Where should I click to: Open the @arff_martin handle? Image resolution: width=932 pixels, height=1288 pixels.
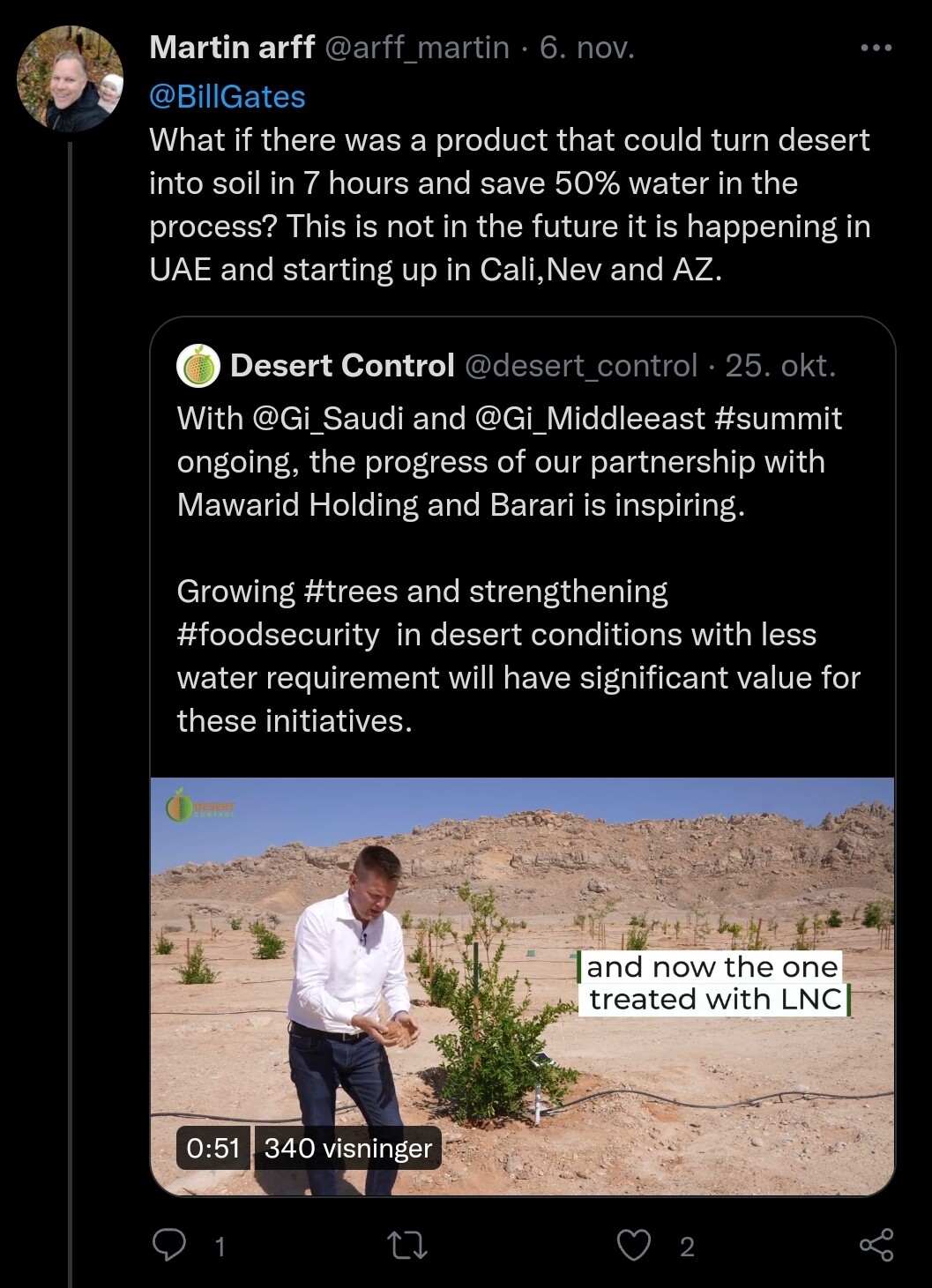[417, 48]
